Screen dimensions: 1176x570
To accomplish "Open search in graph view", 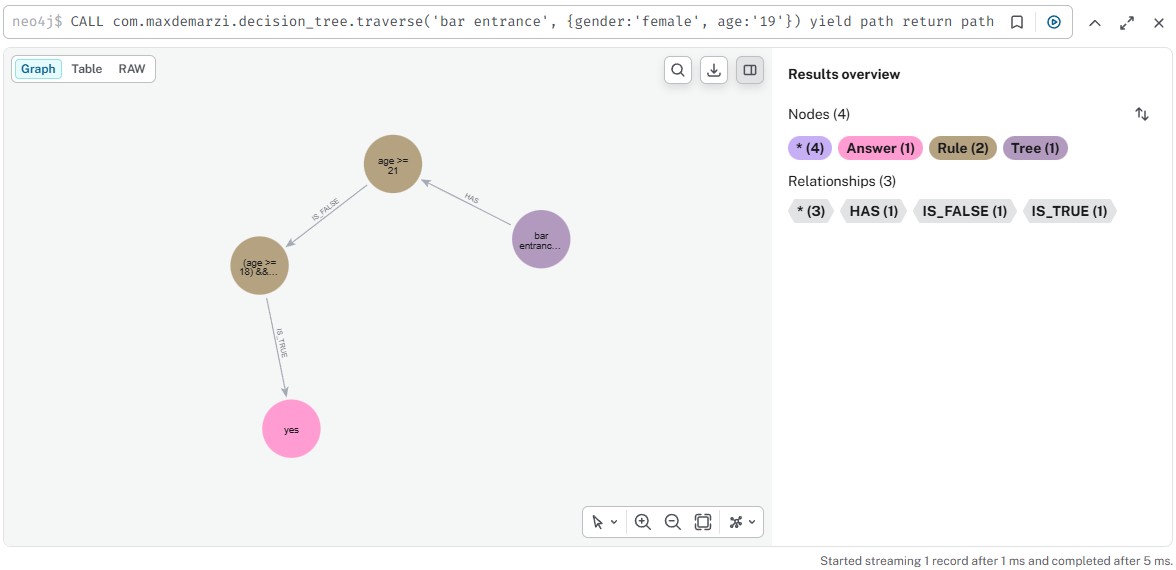I will 678,70.
